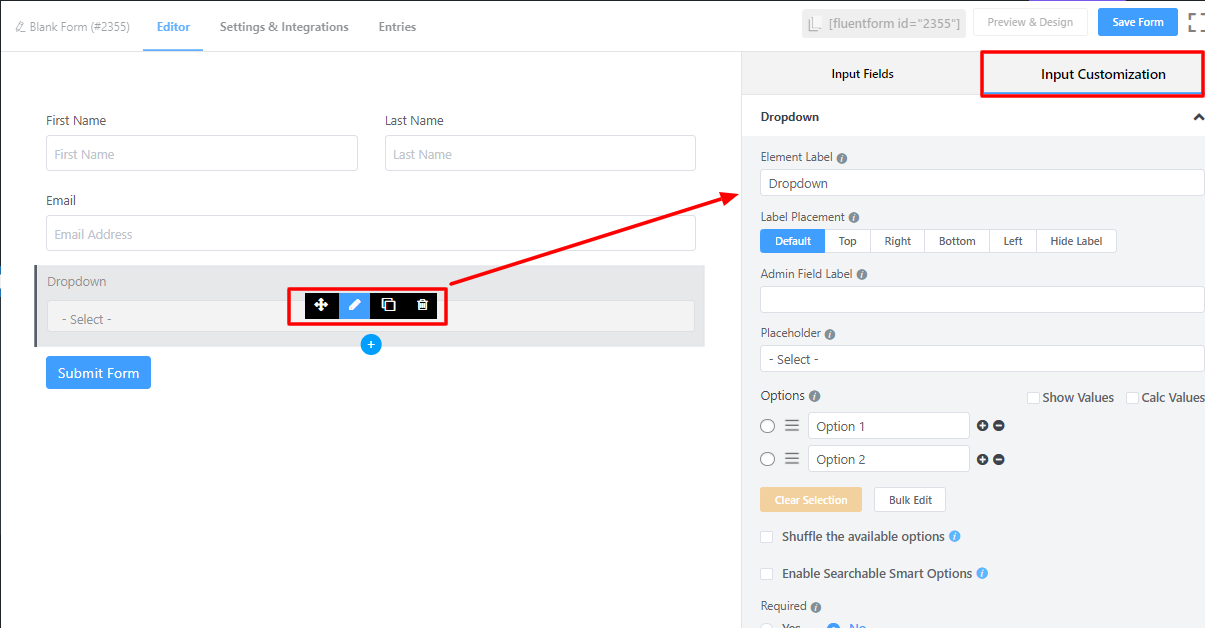The height and width of the screenshot is (628, 1205).
Task: Click the pencil edit icon on Dropdown field
Action: 354,305
